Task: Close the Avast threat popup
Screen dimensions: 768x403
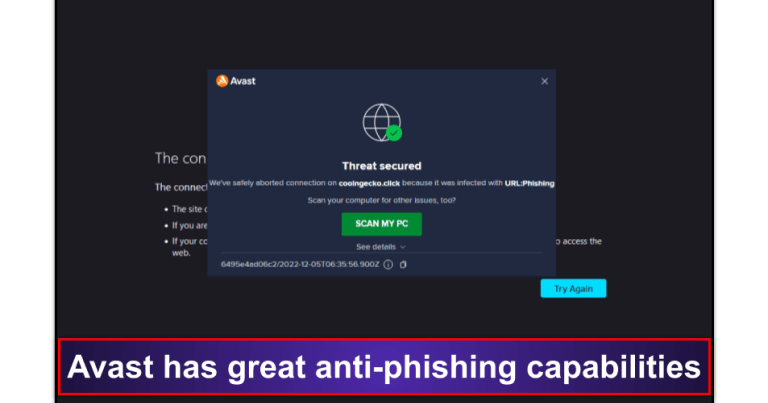Action: [544, 81]
